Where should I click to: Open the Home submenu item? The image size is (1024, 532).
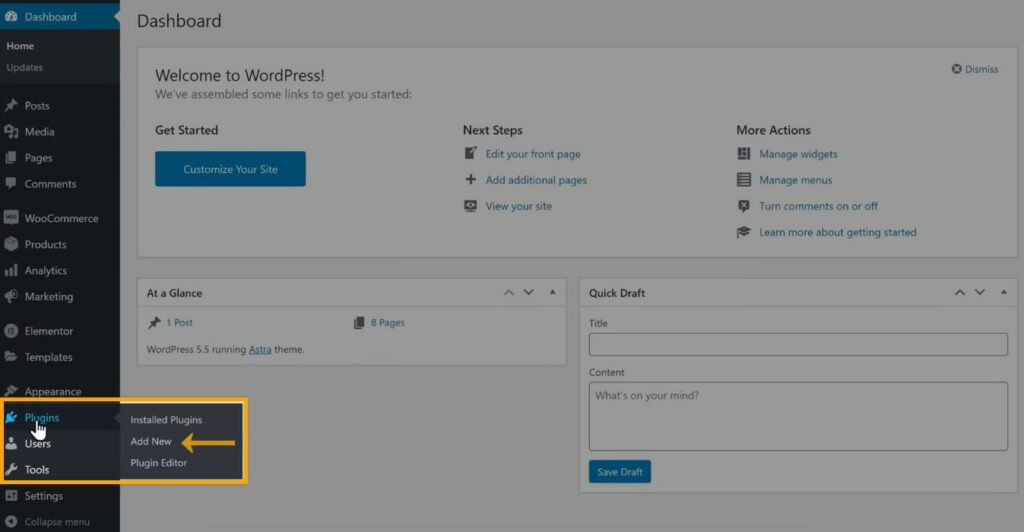pyautogui.click(x=20, y=46)
